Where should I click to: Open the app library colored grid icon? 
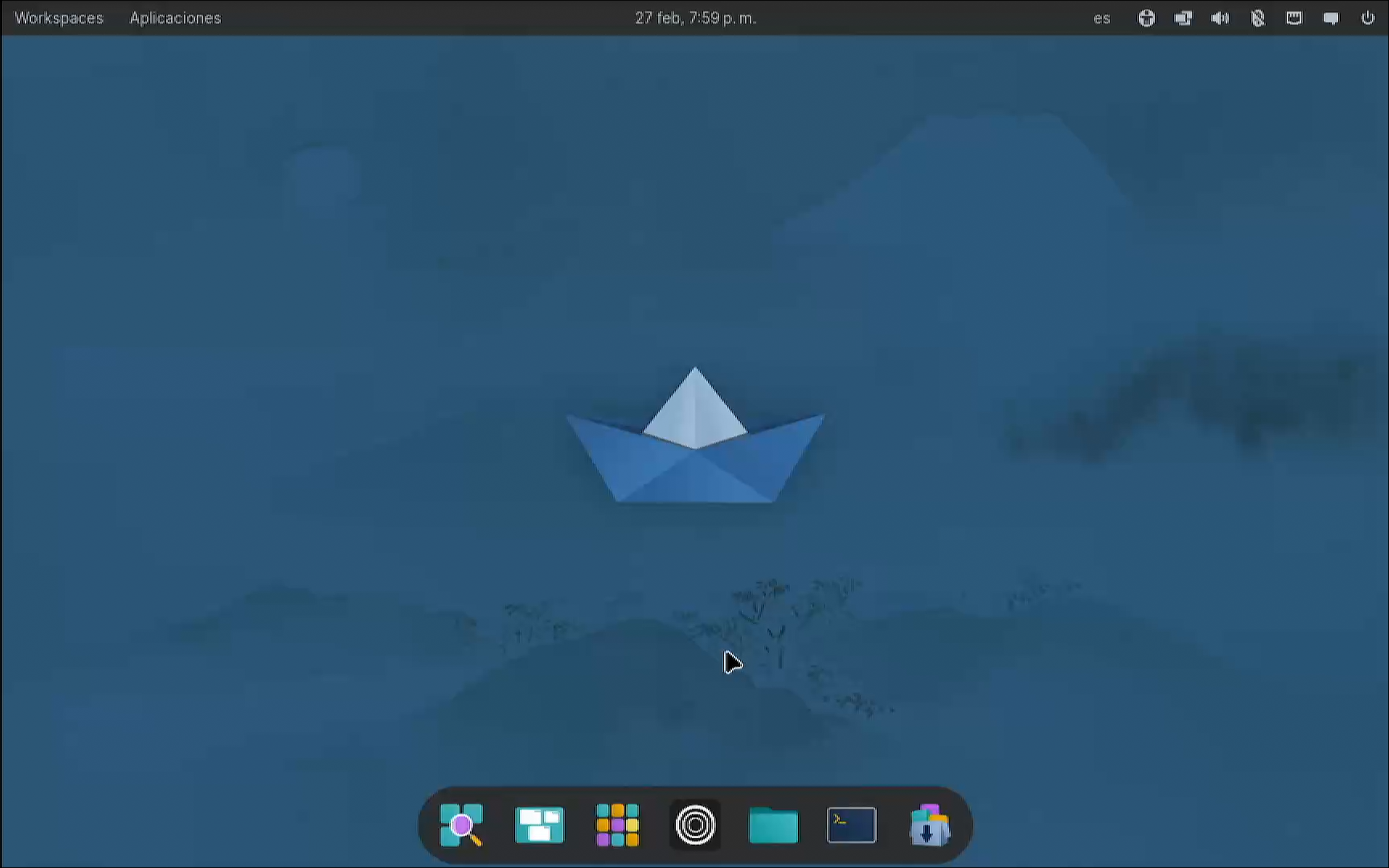click(617, 825)
